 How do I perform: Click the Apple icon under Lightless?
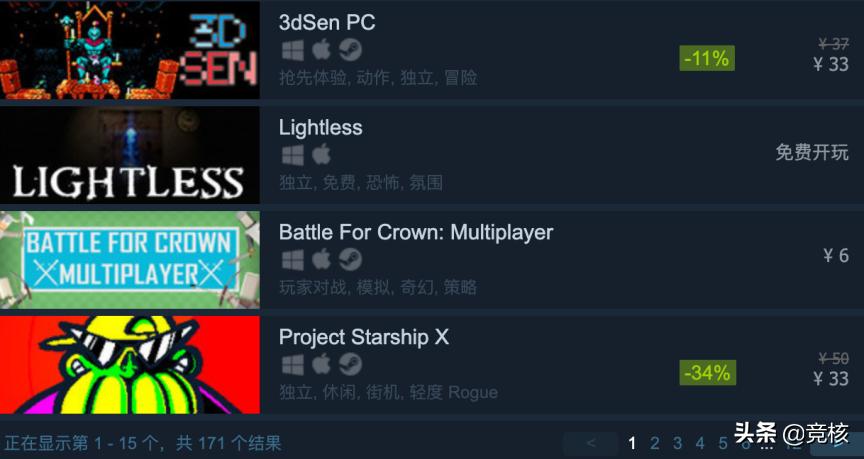321,155
